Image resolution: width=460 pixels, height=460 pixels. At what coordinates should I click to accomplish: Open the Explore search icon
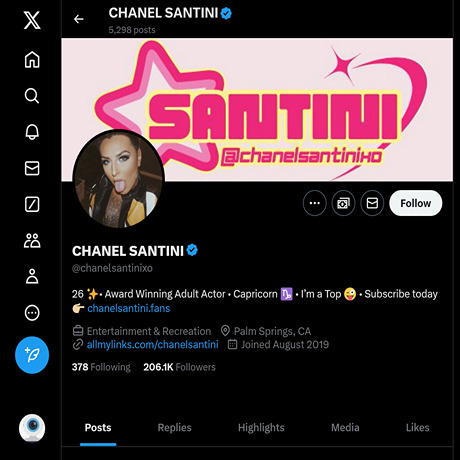click(32, 96)
